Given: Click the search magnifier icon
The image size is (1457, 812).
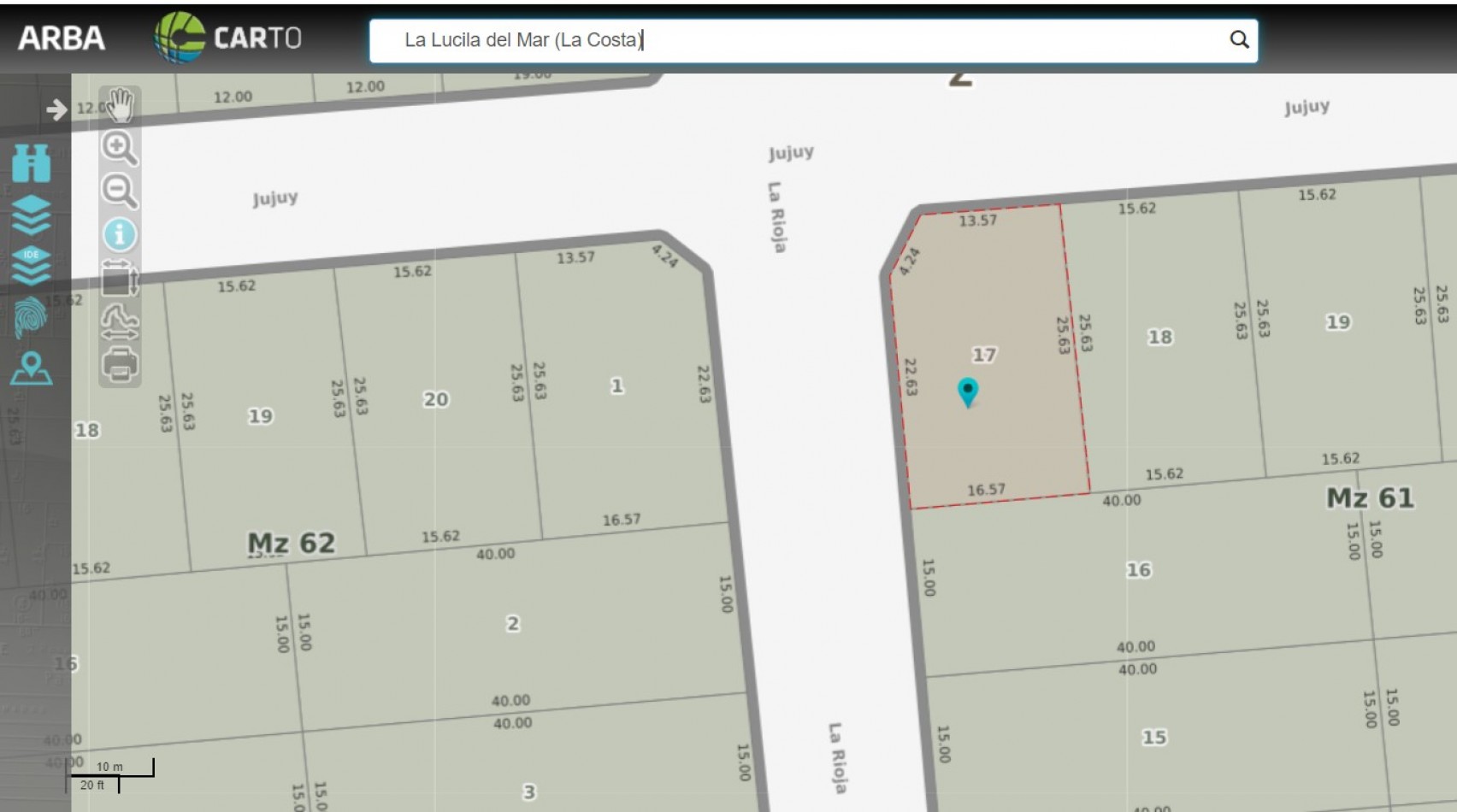Looking at the screenshot, I should point(1239,39).
